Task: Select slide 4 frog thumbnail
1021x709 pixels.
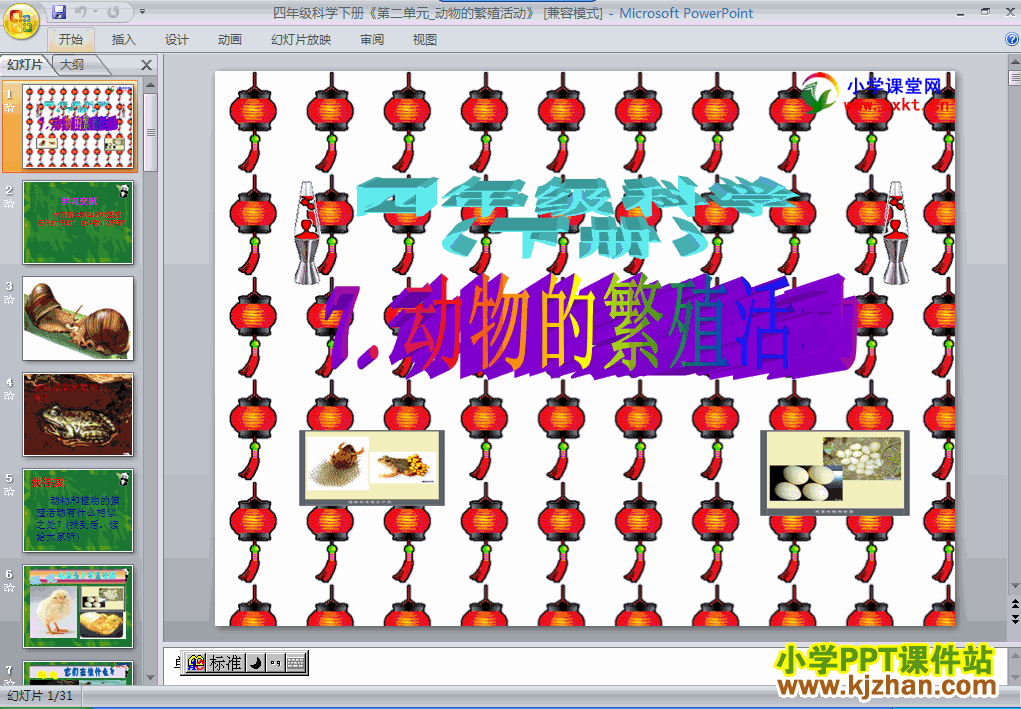Action: pyautogui.click(x=78, y=414)
